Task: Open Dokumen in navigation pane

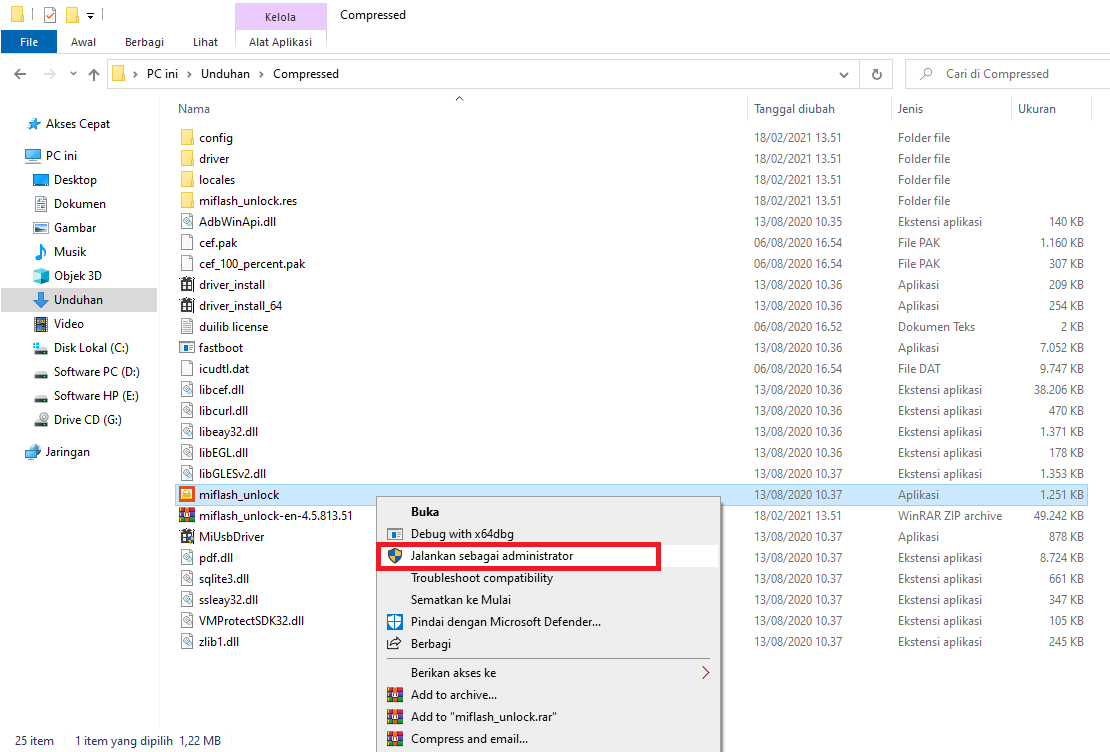Action: 79,204
